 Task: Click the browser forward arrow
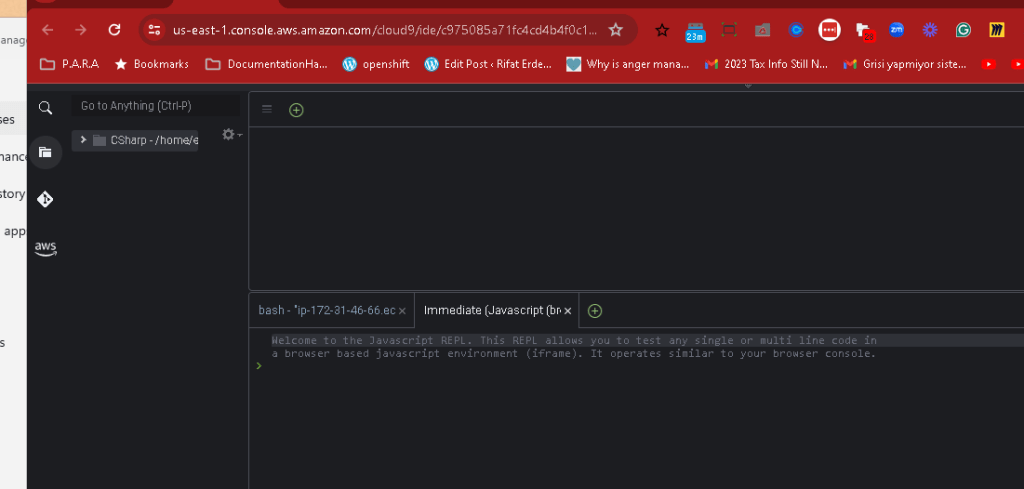81,29
